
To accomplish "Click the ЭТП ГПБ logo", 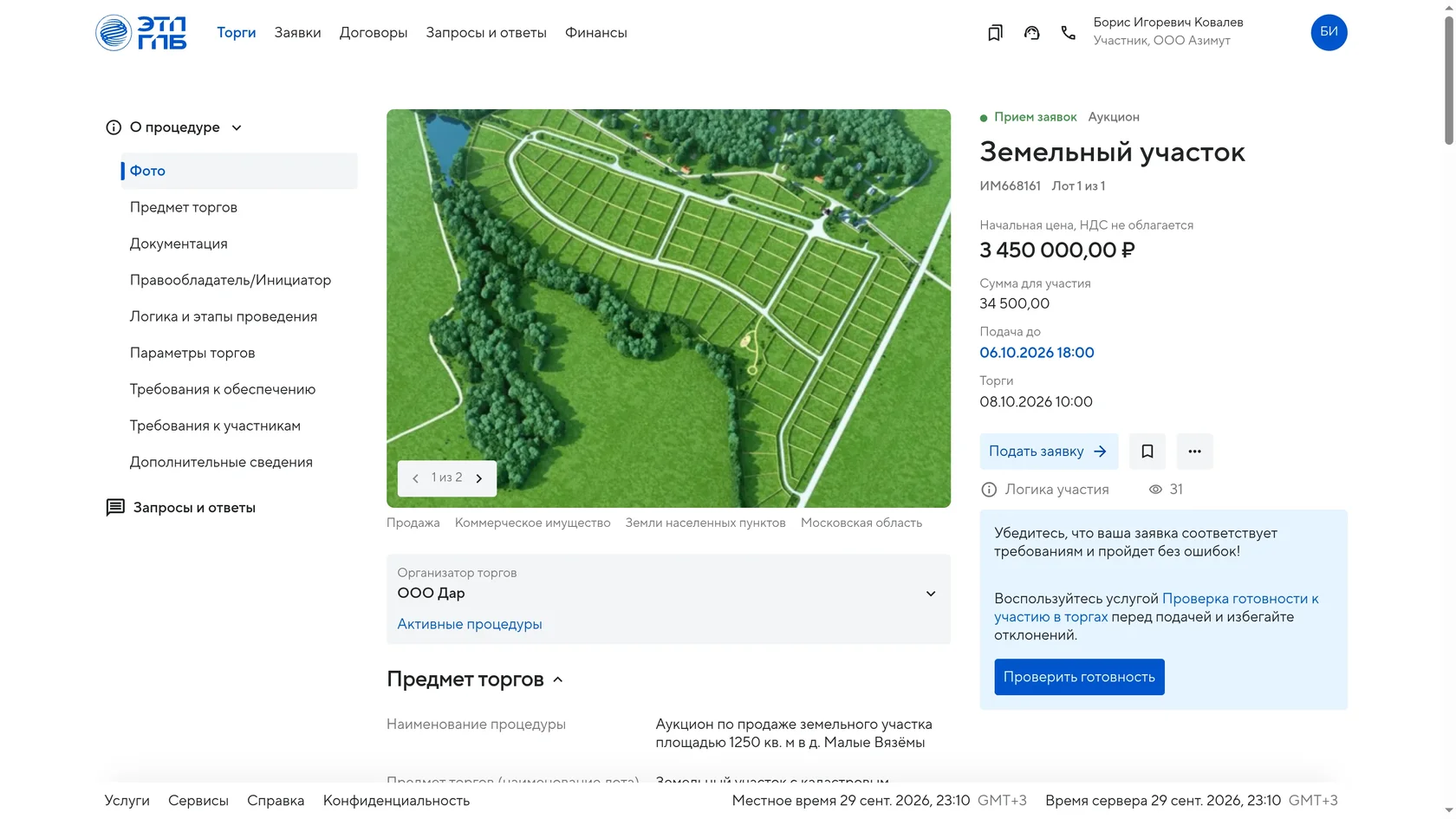I will point(140,33).
